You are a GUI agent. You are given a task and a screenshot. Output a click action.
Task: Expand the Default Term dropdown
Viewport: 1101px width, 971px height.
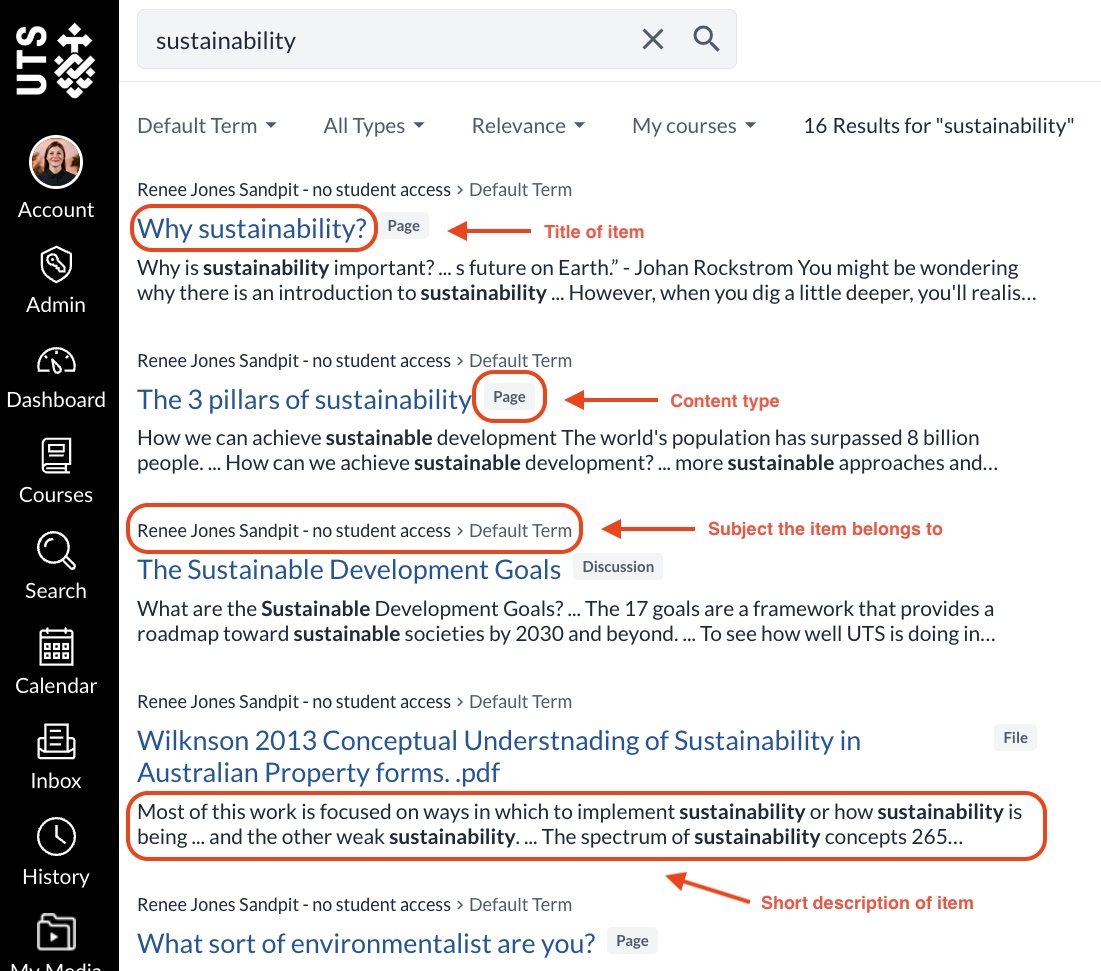click(x=206, y=126)
